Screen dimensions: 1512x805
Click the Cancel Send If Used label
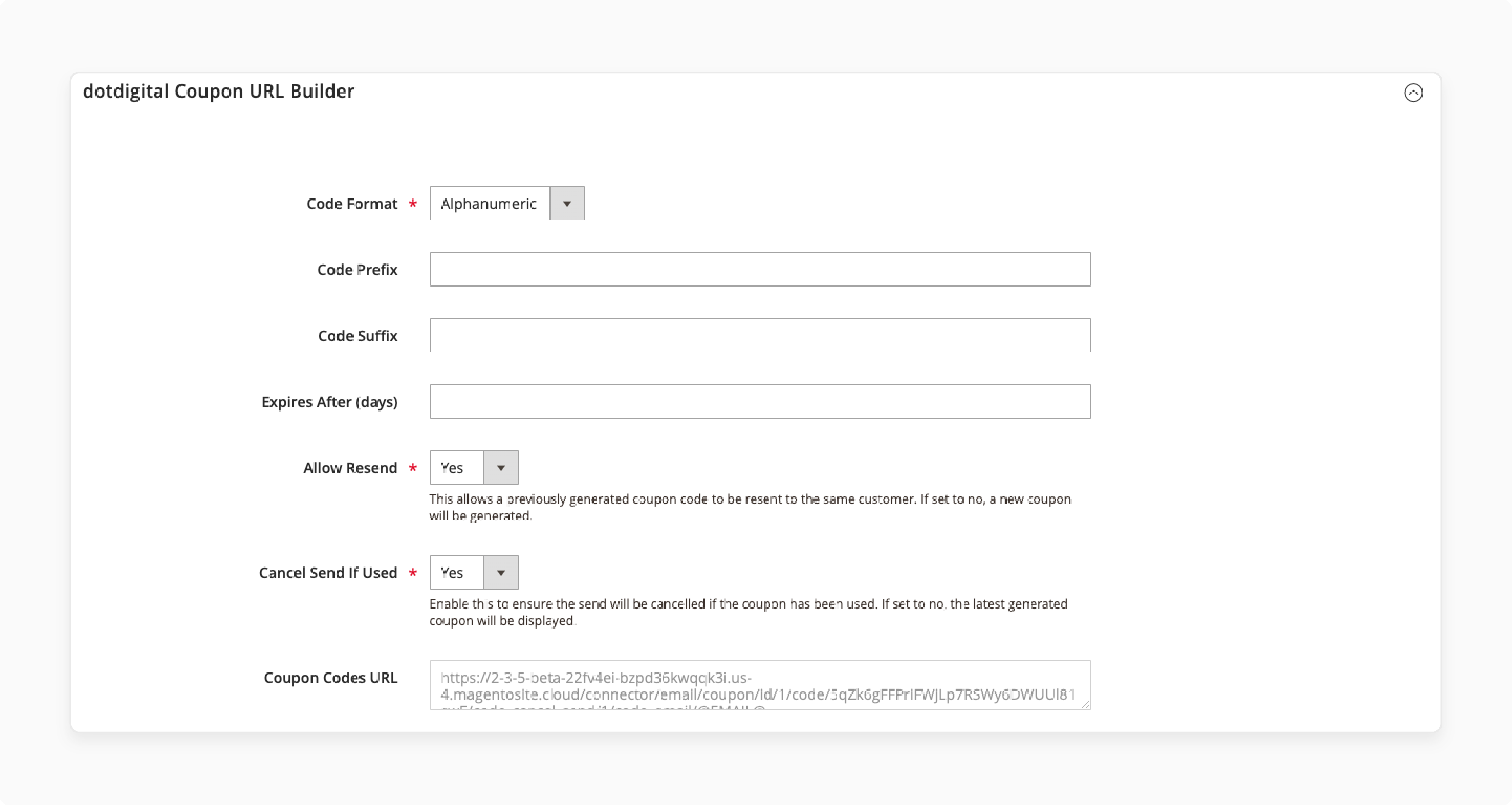328,573
